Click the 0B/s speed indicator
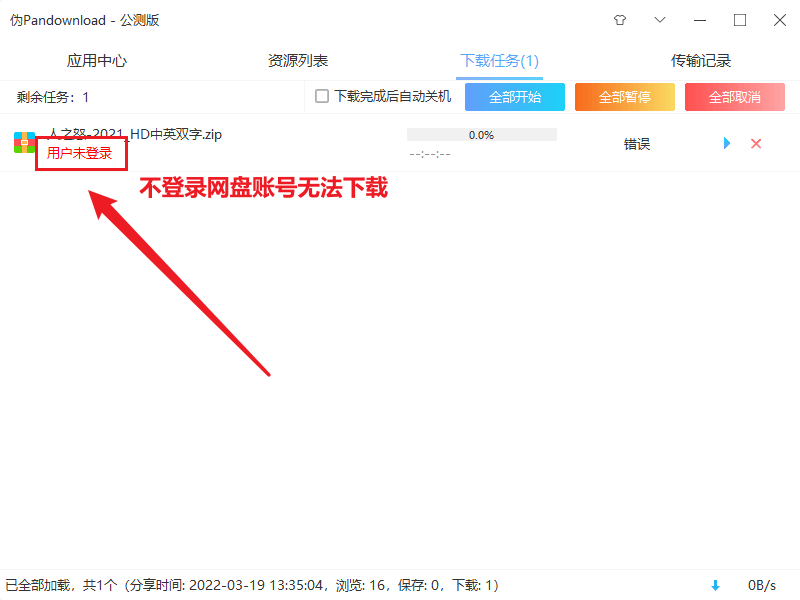The height and width of the screenshot is (600, 800). pyautogui.click(x=762, y=585)
